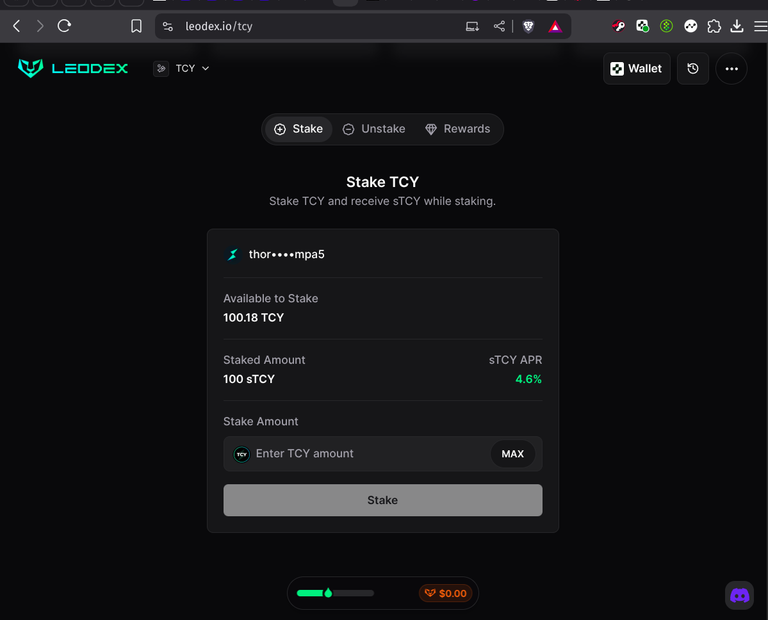The image size is (768, 620).
Task: Open browser extensions puzzle icon
Action: 714,26
